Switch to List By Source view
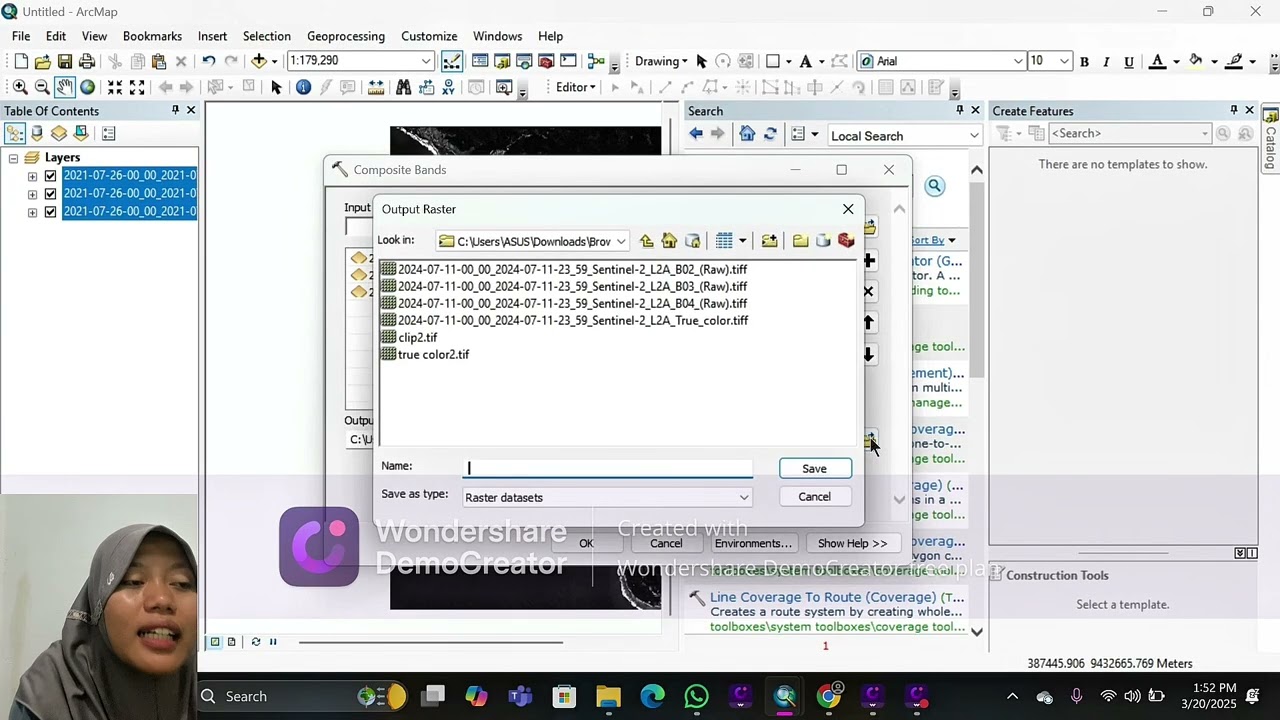The width and height of the screenshot is (1280, 720). (x=37, y=133)
